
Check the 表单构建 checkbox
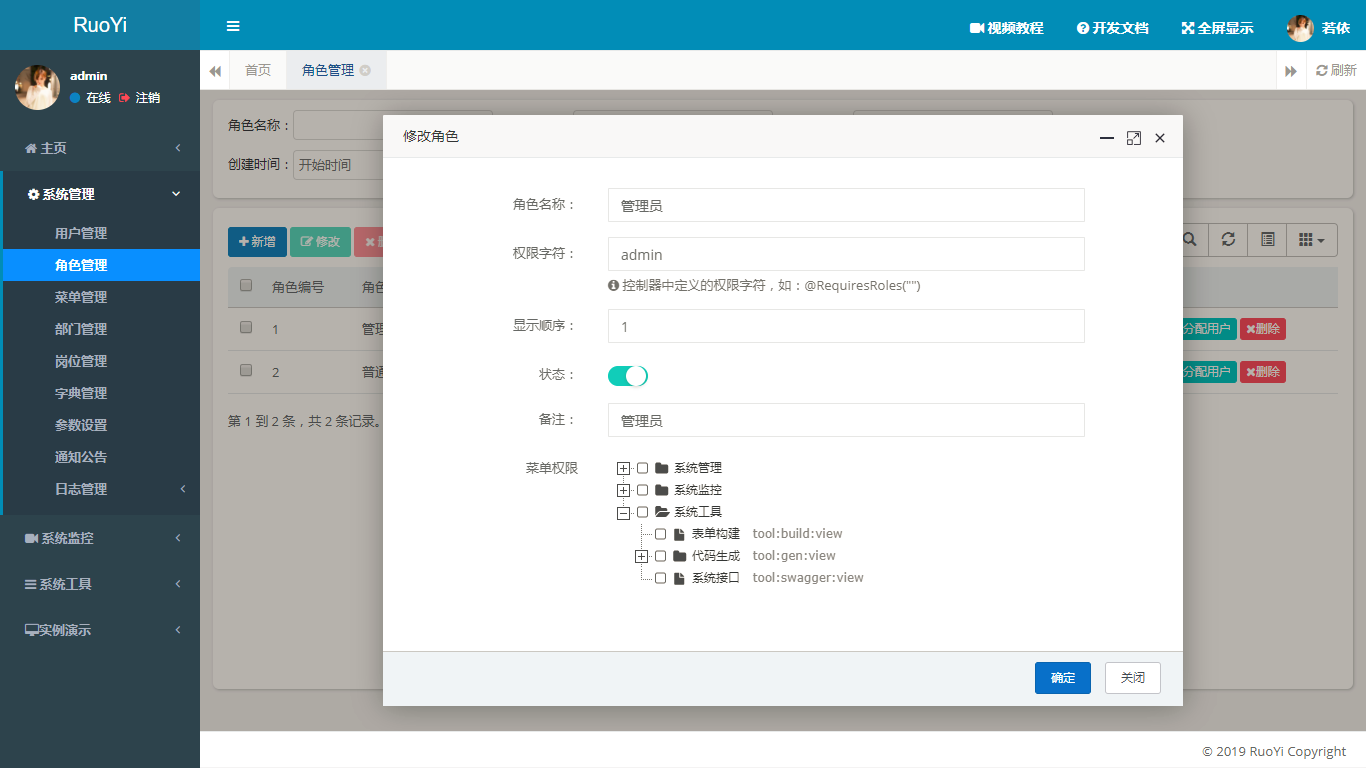click(660, 534)
